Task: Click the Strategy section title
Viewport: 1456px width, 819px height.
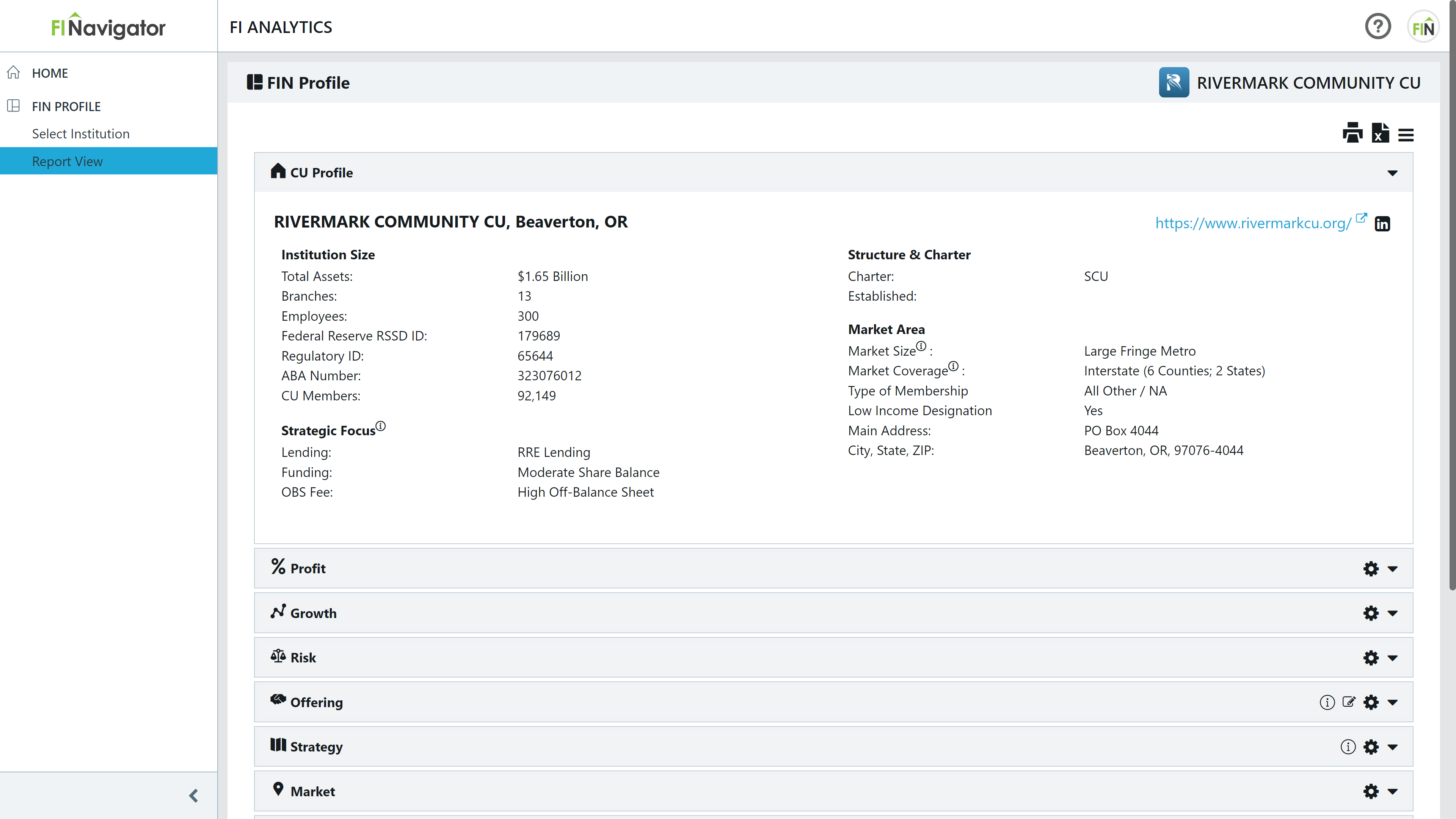Action: [x=317, y=747]
